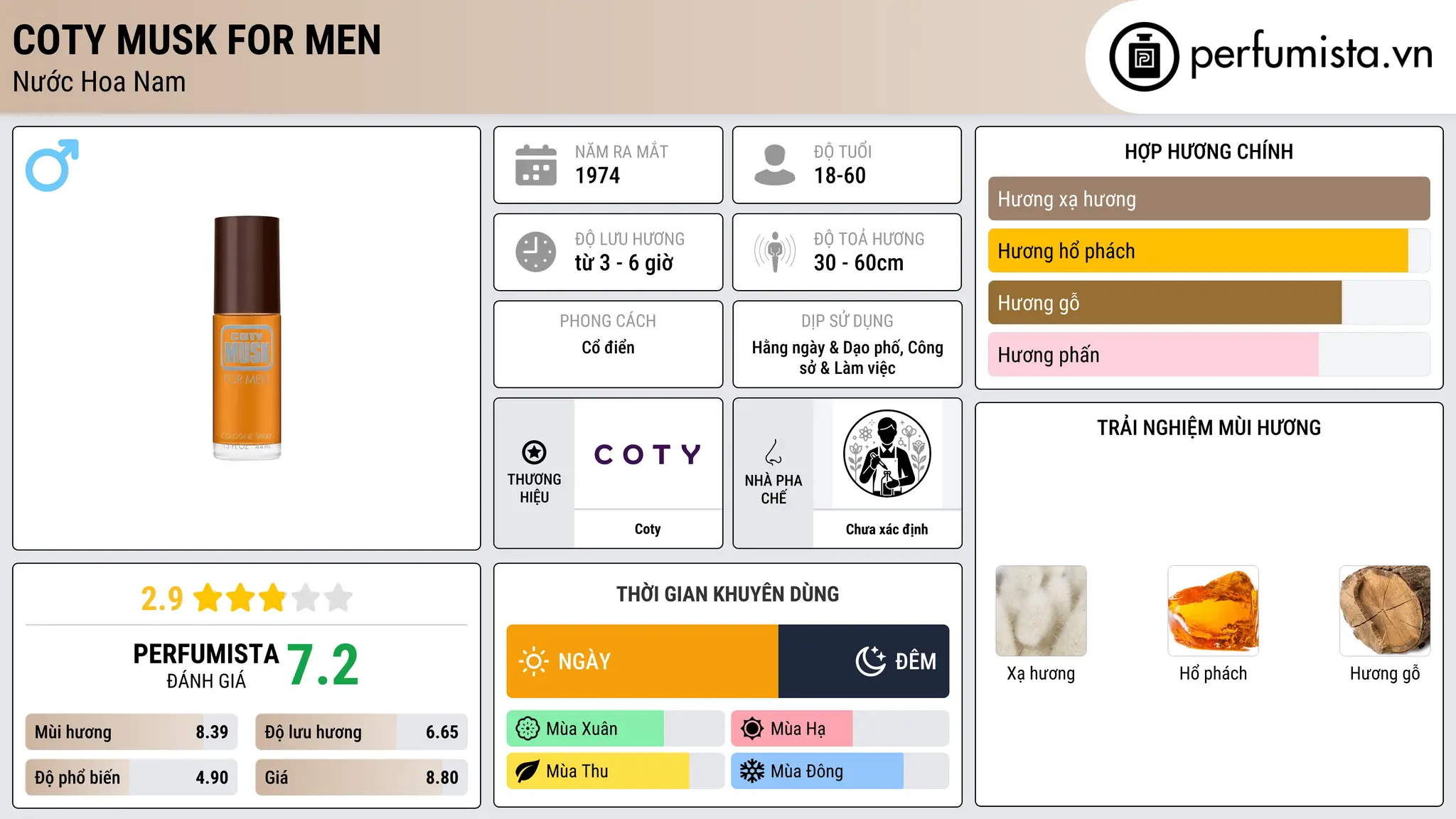Click the fifth grey rating star
Image resolution: width=1456 pixels, height=819 pixels.
(x=338, y=598)
